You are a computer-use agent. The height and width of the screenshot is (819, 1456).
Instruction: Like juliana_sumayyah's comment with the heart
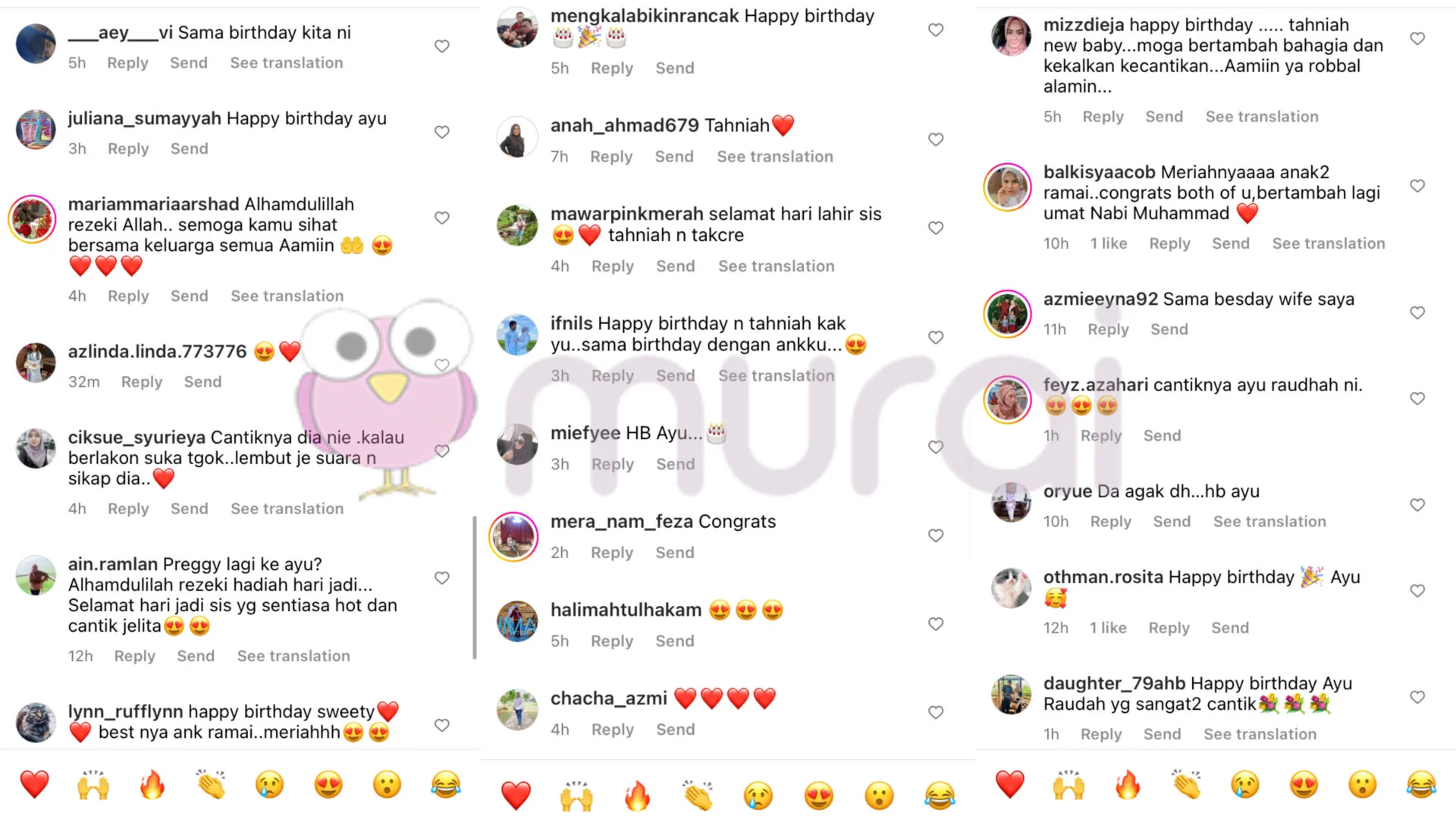click(442, 132)
